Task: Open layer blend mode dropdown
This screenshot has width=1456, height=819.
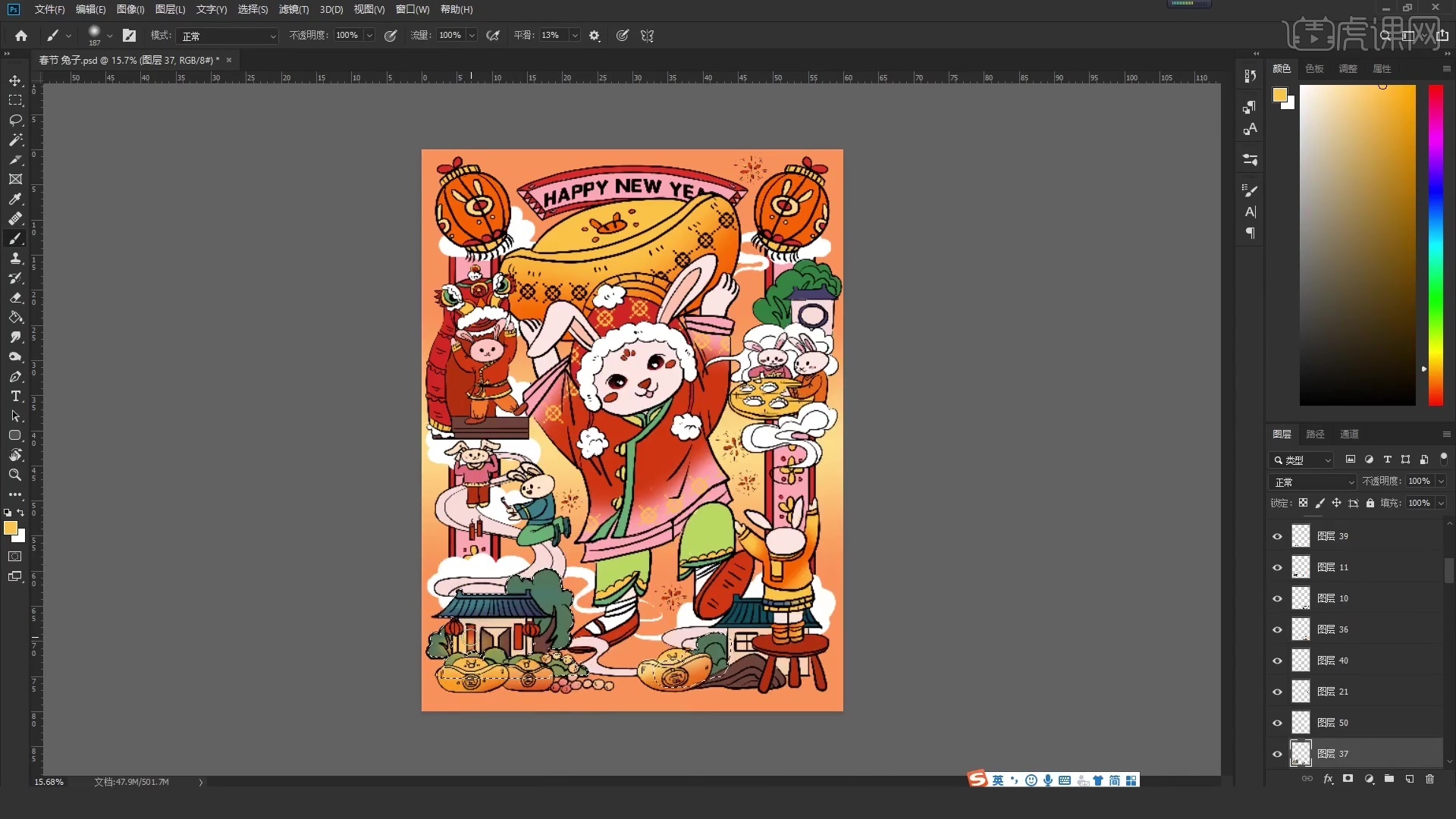Action: tap(1312, 482)
